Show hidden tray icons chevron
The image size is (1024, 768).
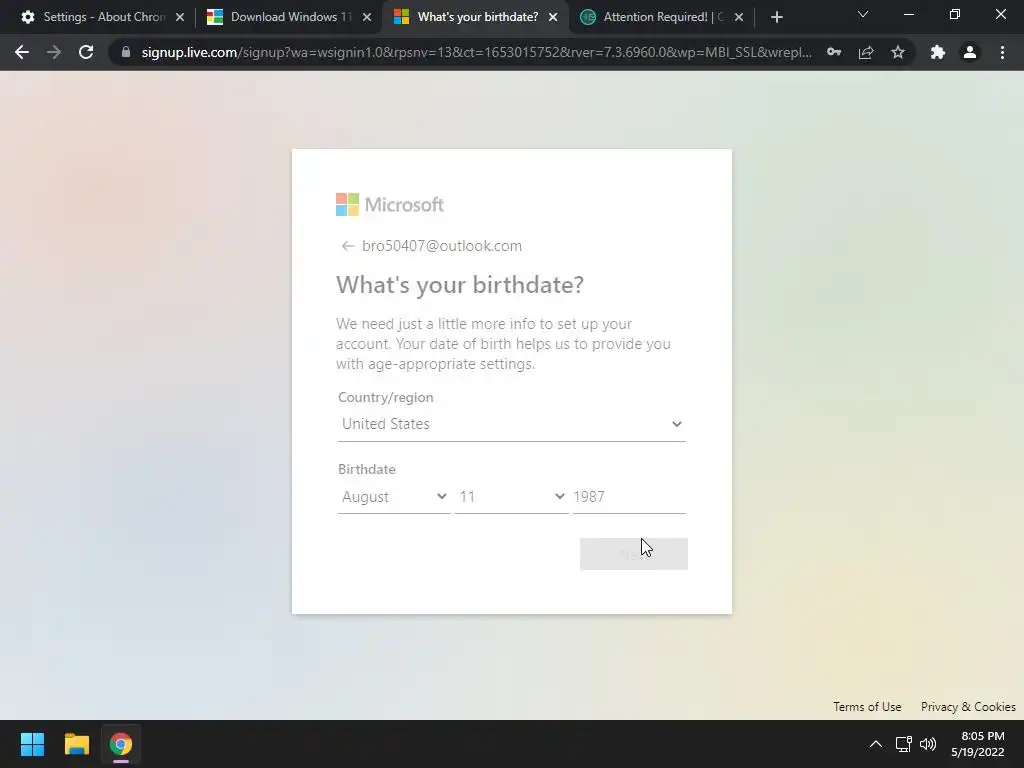pos(876,744)
